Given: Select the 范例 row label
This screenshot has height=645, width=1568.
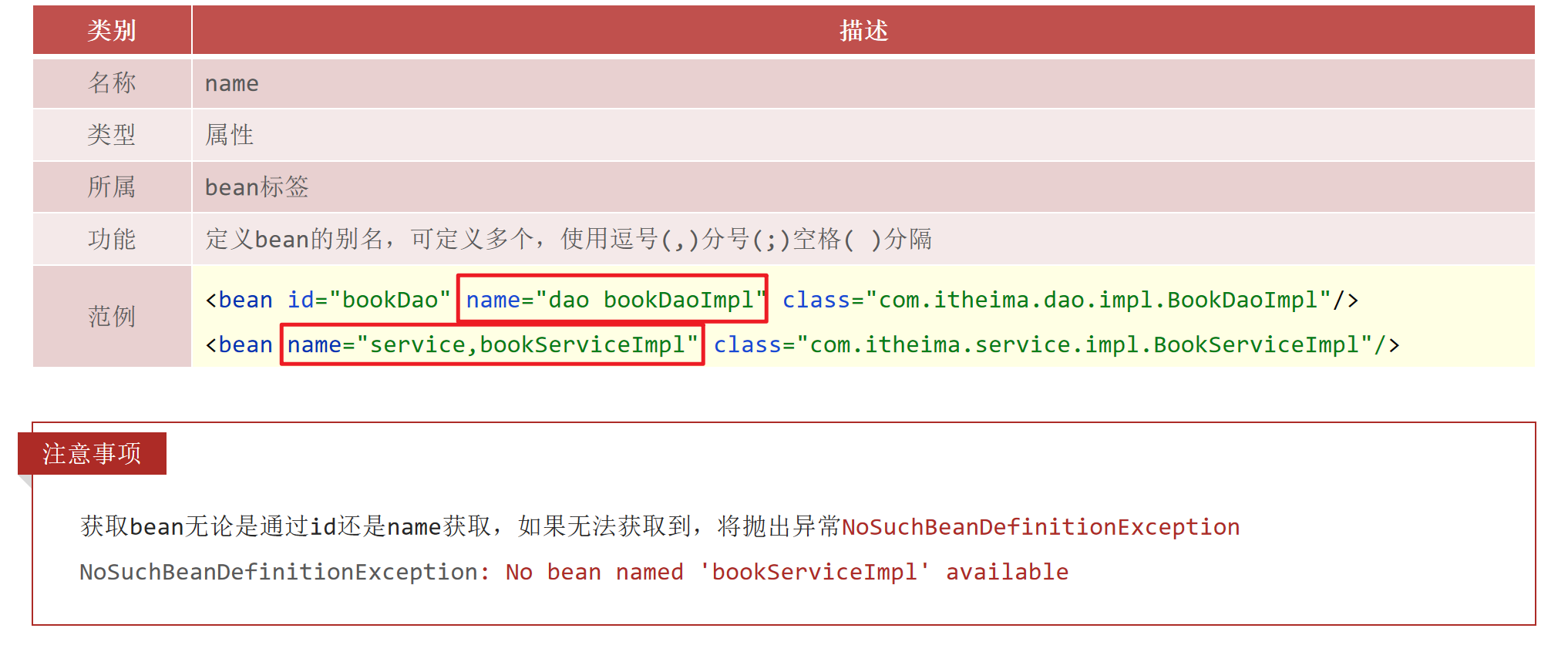Looking at the screenshot, I should coord(112,316).
